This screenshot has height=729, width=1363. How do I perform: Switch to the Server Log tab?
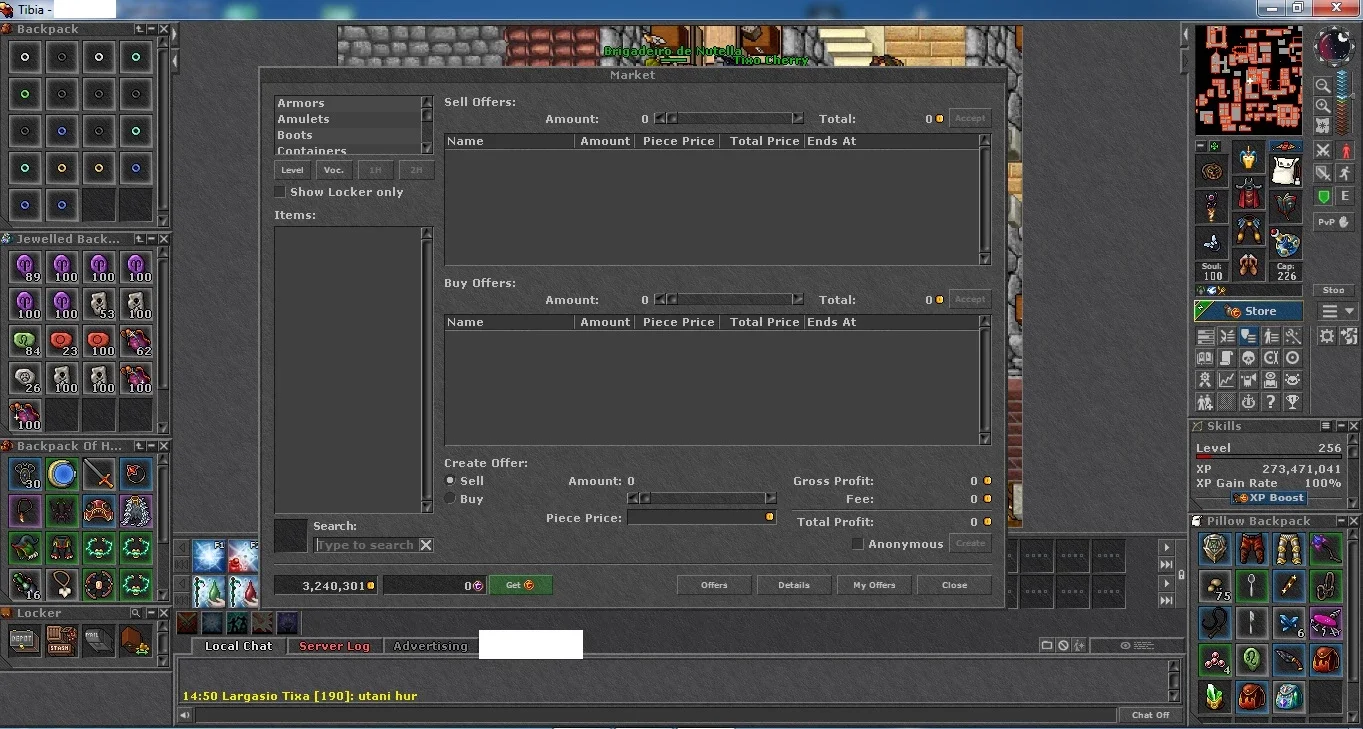click(x=334, y=646)
